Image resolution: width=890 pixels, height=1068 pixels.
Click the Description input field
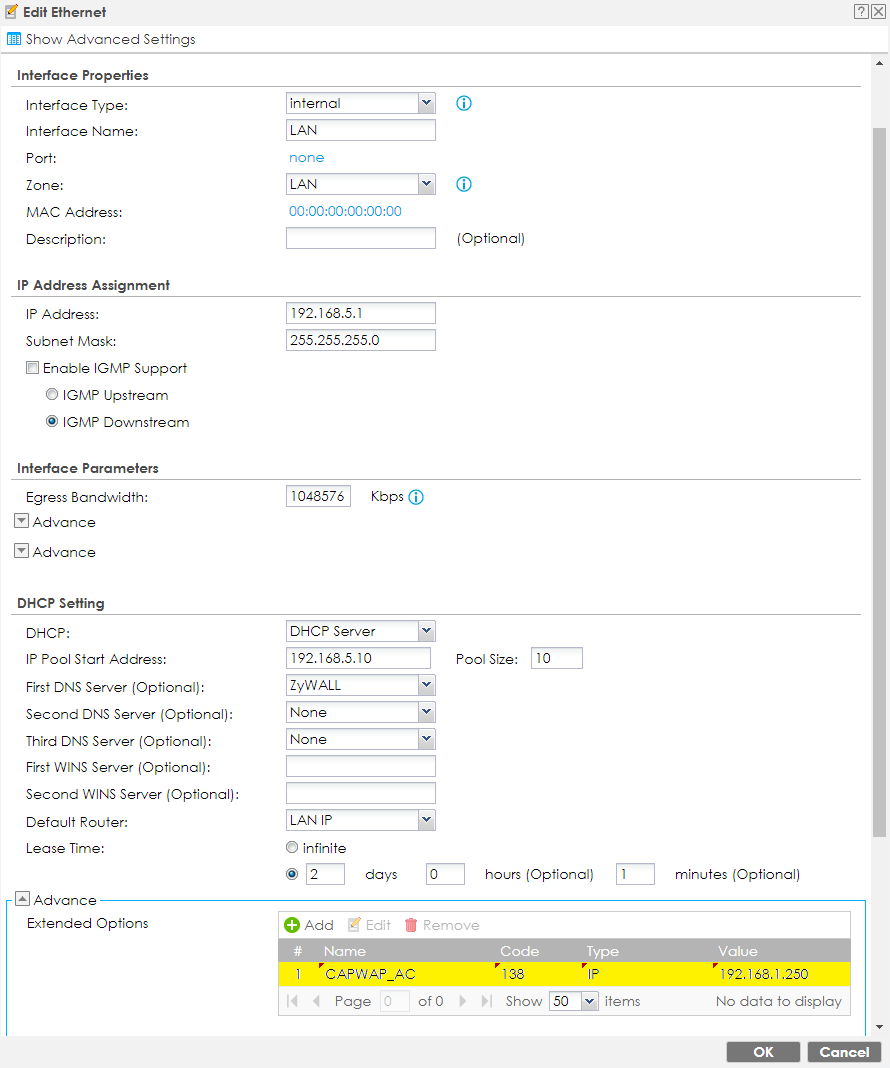click(x=361, y=238)
